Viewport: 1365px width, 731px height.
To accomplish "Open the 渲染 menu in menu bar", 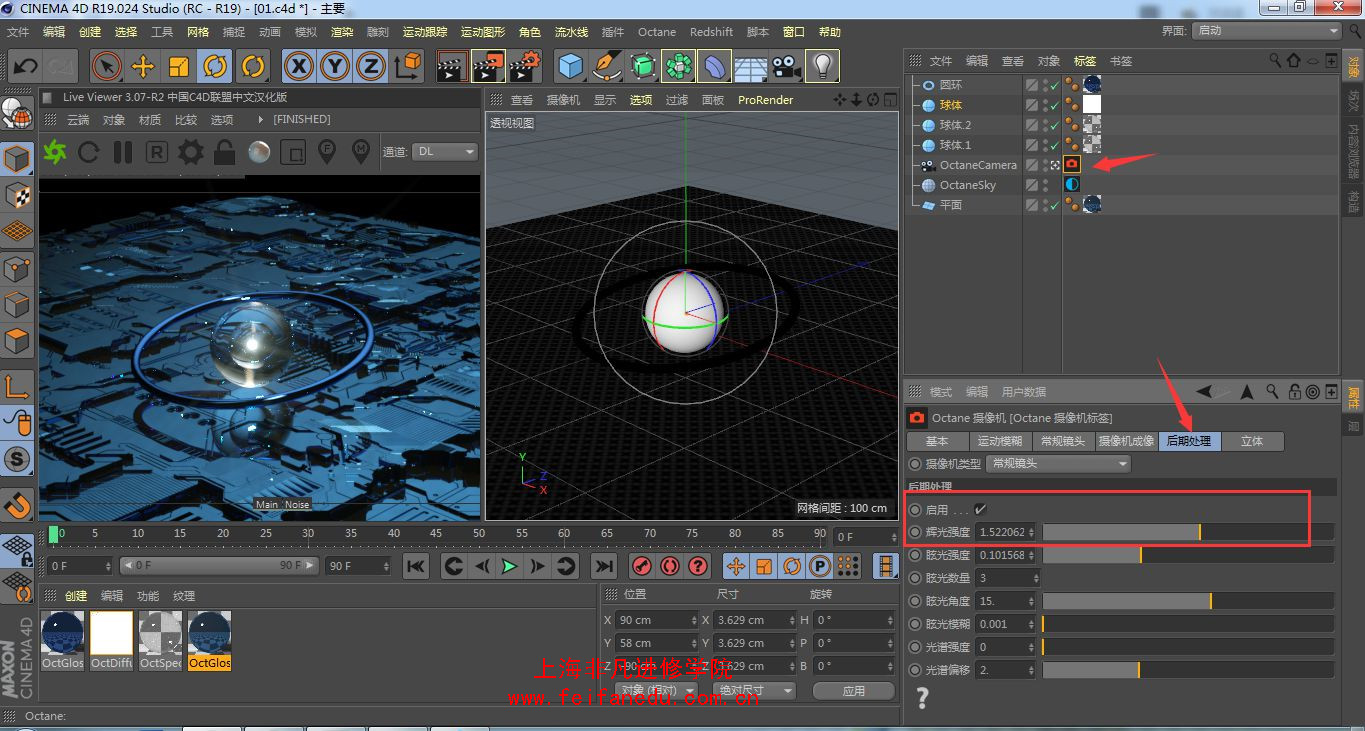I will tap(342, 32).
